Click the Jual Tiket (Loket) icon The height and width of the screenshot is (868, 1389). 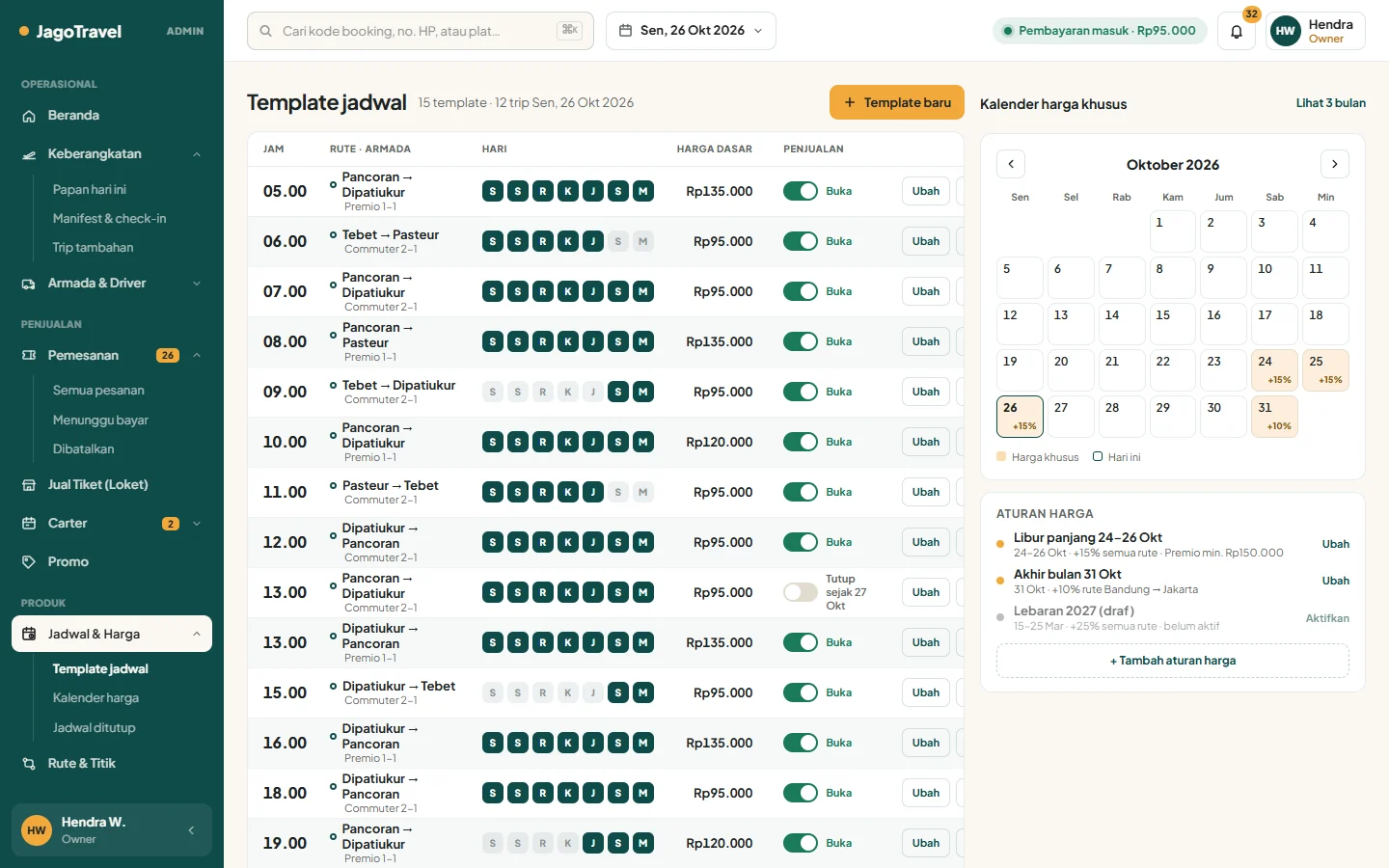coord(29,485)
